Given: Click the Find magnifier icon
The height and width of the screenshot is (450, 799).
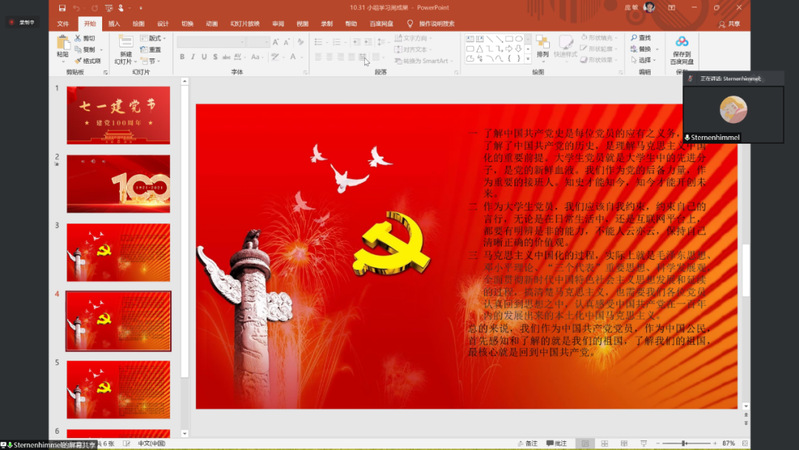Looking at the screenshot, I should (x=633, y=38).
